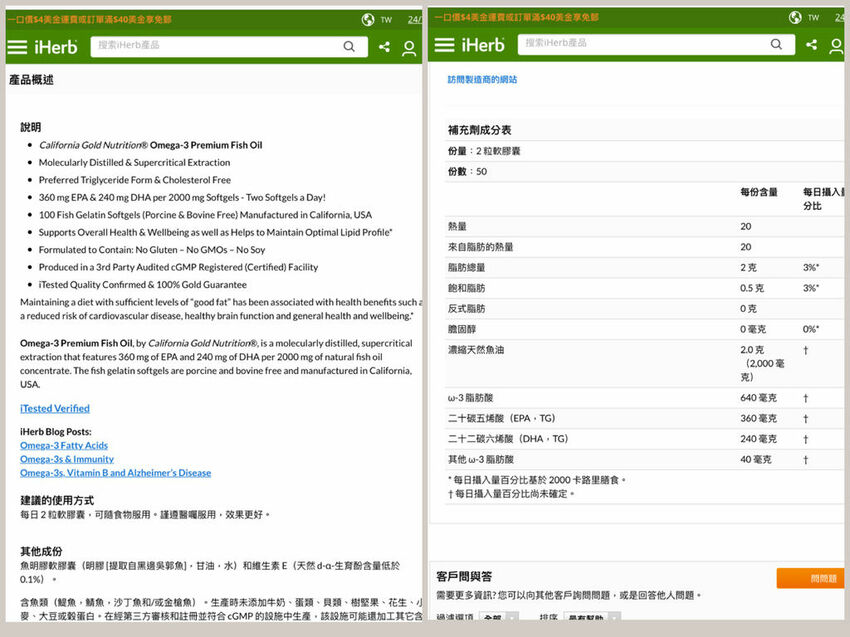Open the Omega-3 Fatty Acids blog link

pyautogui.click(x=64, y=446)
